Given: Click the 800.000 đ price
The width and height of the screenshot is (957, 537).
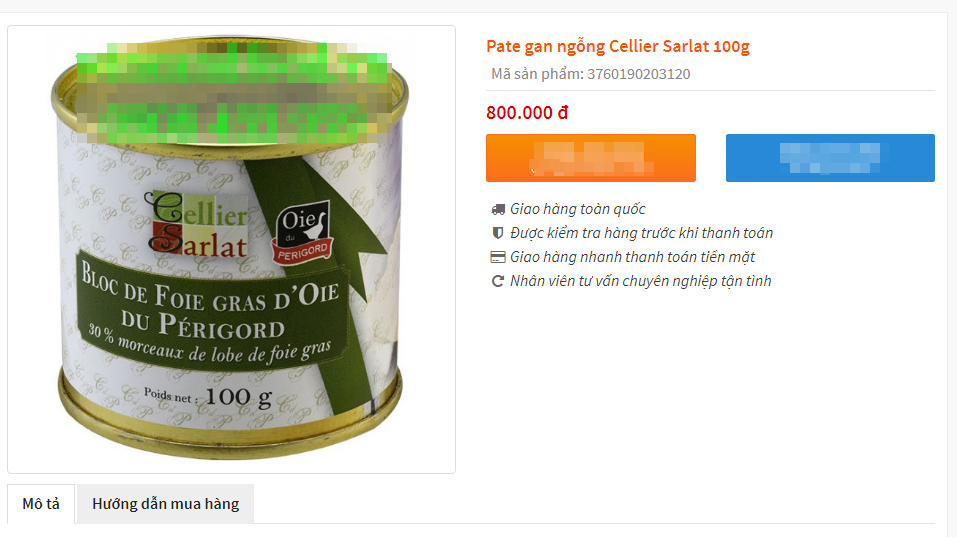Looking at the screenshot, I should click(527, 113).
